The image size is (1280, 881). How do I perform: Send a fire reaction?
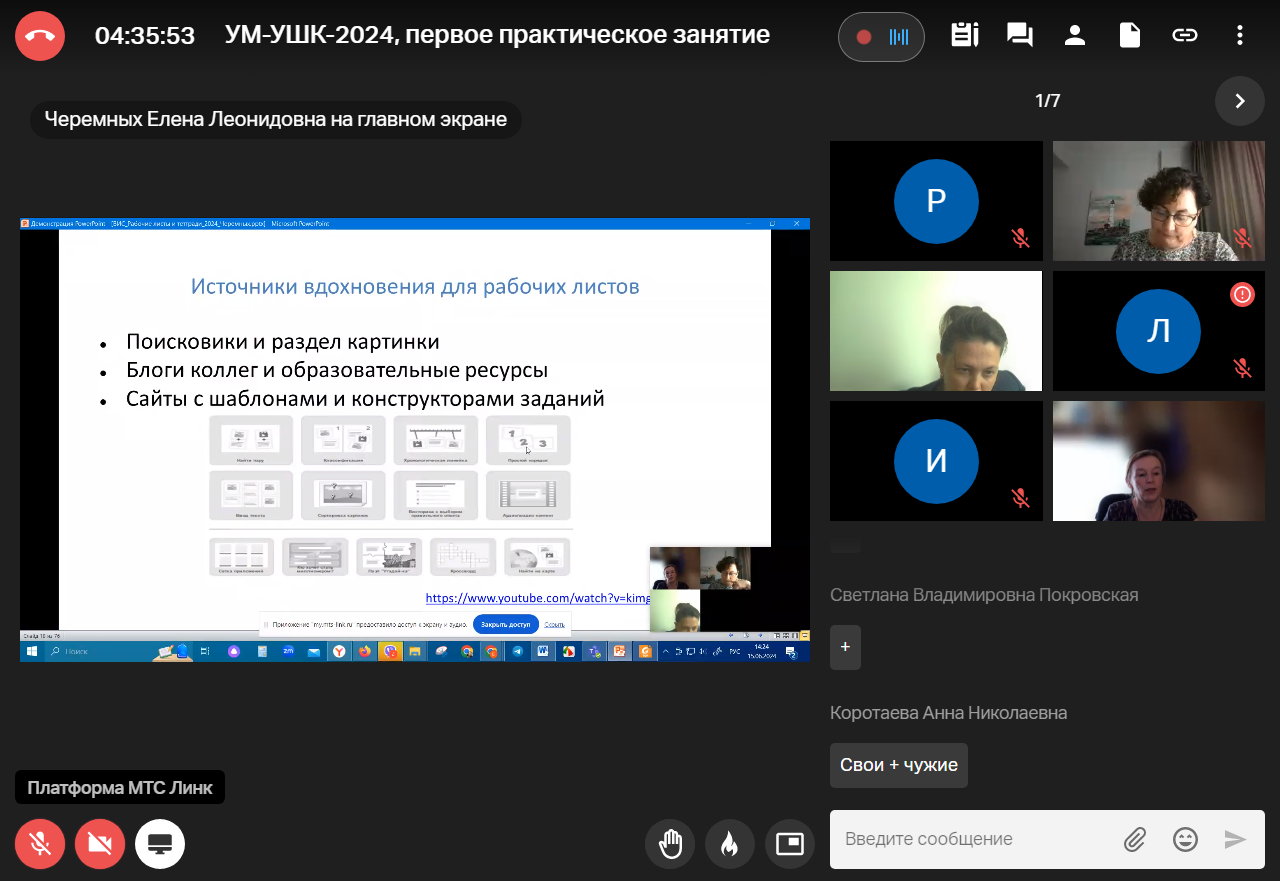[x=730, y=844]
